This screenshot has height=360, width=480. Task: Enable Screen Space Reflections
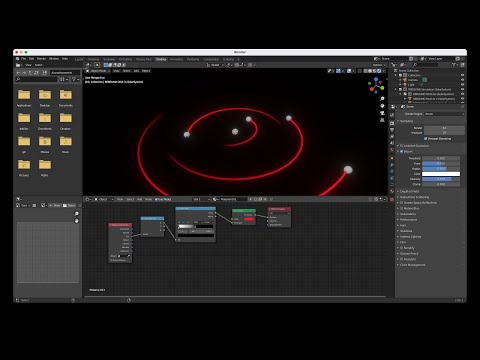click(x=401, y=203)
